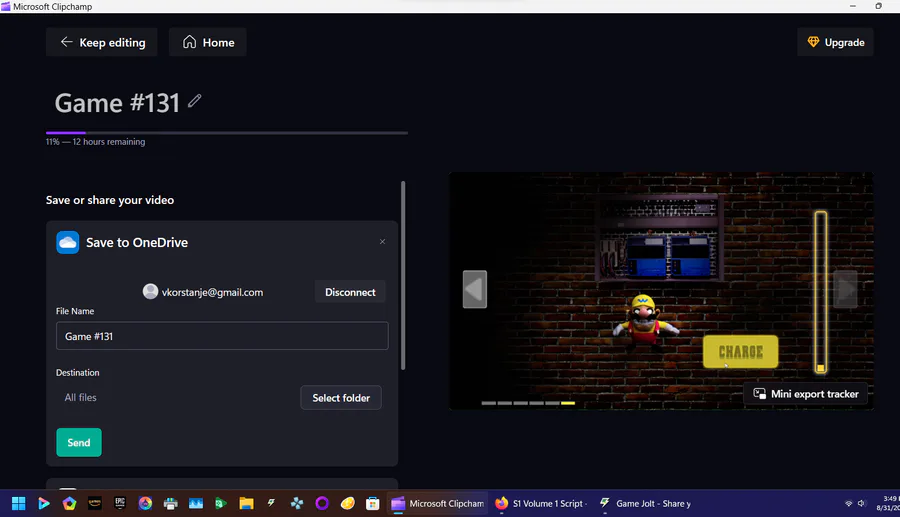Open the Home page

(x=208, y=42)
